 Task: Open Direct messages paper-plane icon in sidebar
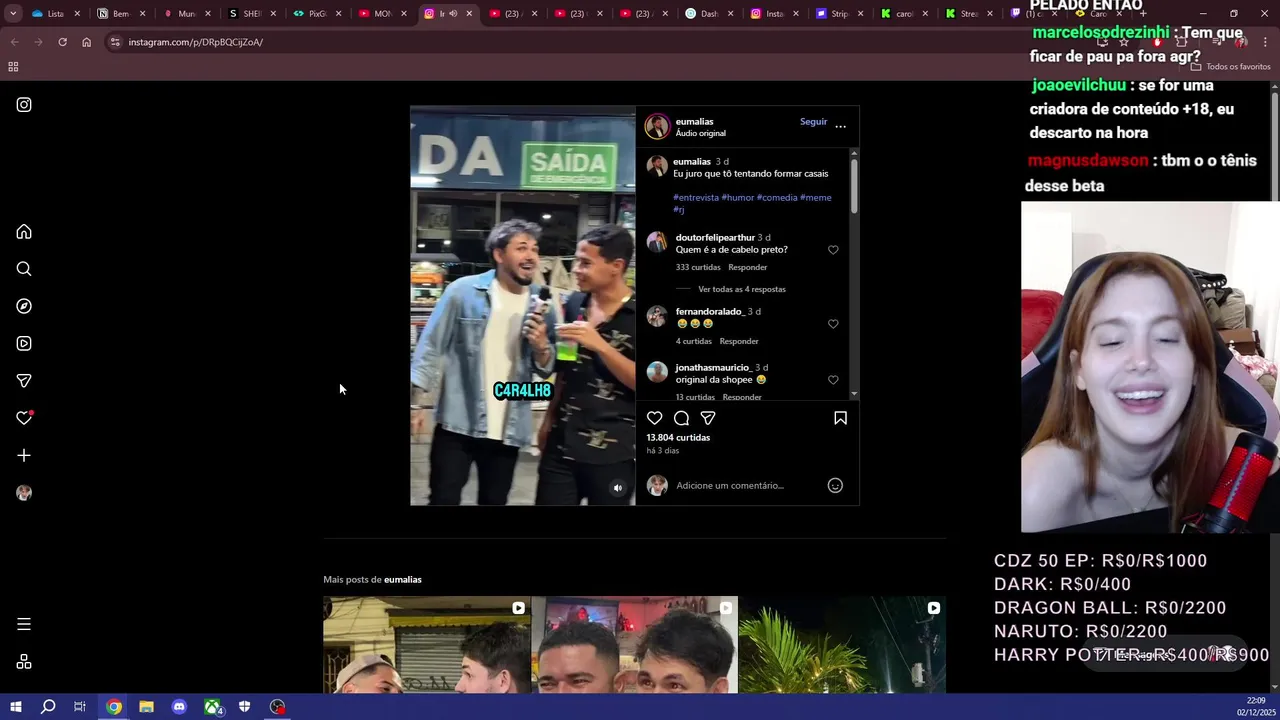[24, 381]
